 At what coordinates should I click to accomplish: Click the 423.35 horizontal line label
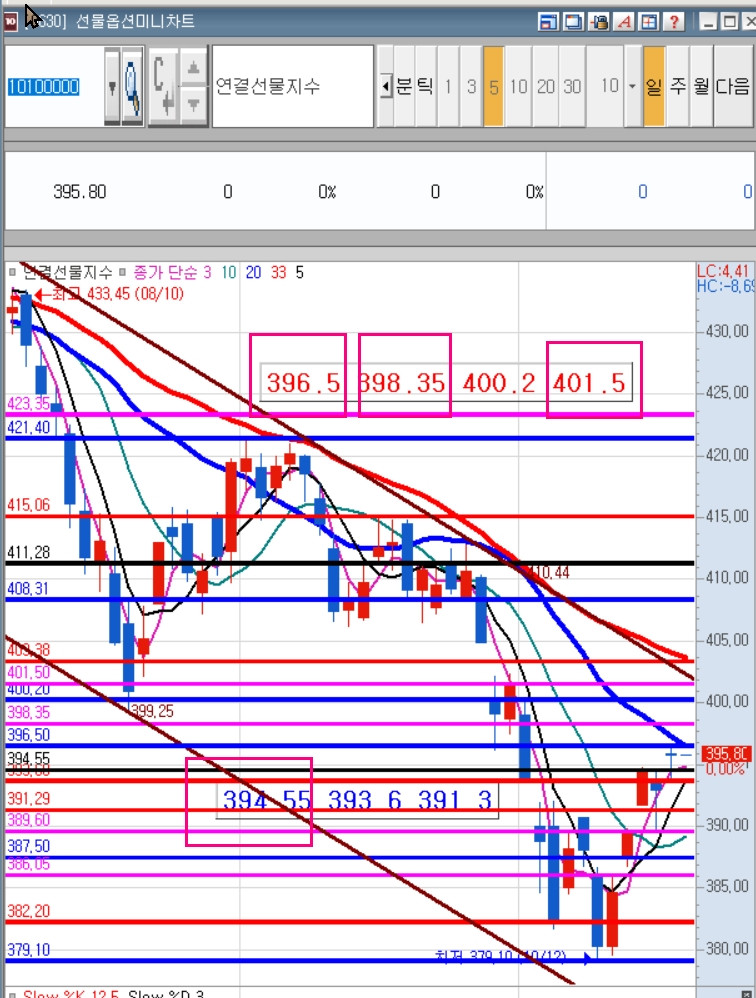tap(28, 404)
